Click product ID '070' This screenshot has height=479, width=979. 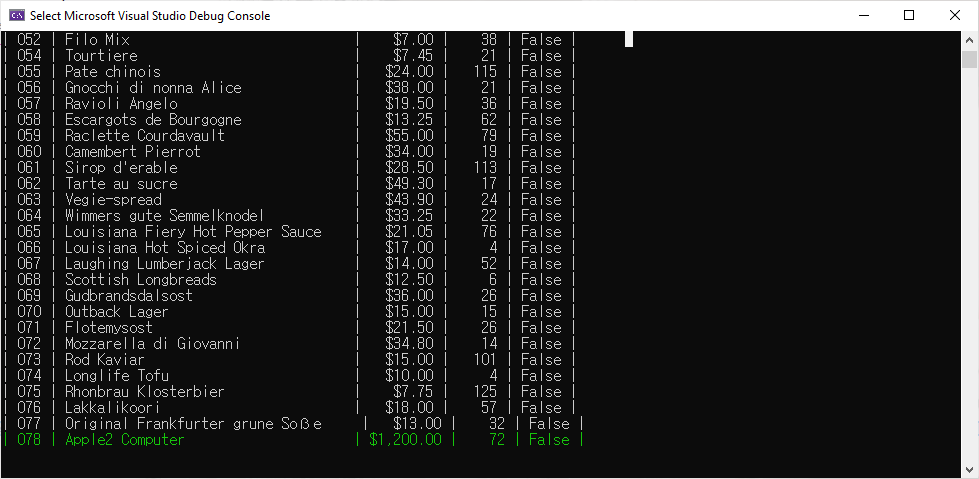pos(29,312)
